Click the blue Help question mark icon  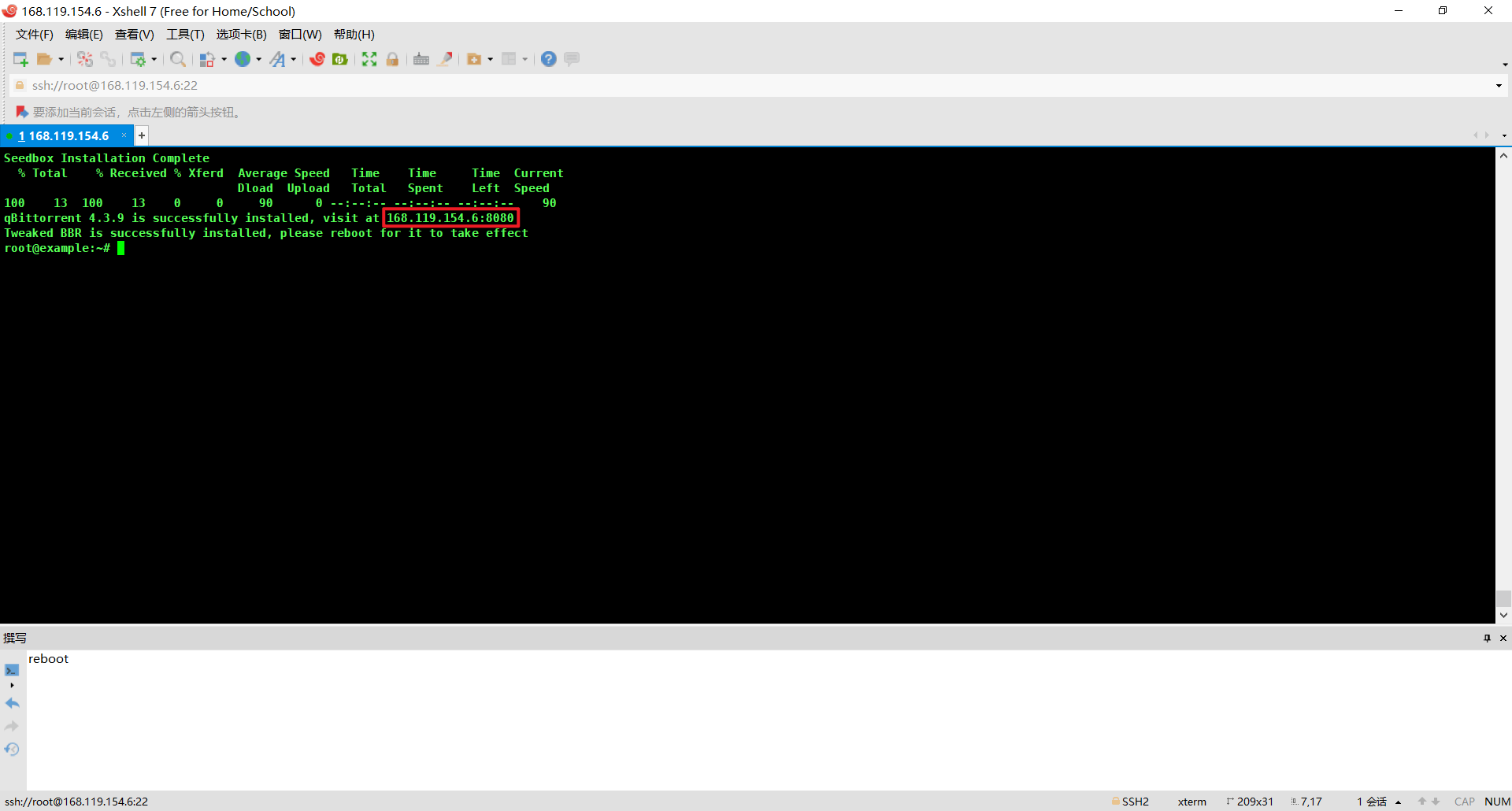coord(549,59)
